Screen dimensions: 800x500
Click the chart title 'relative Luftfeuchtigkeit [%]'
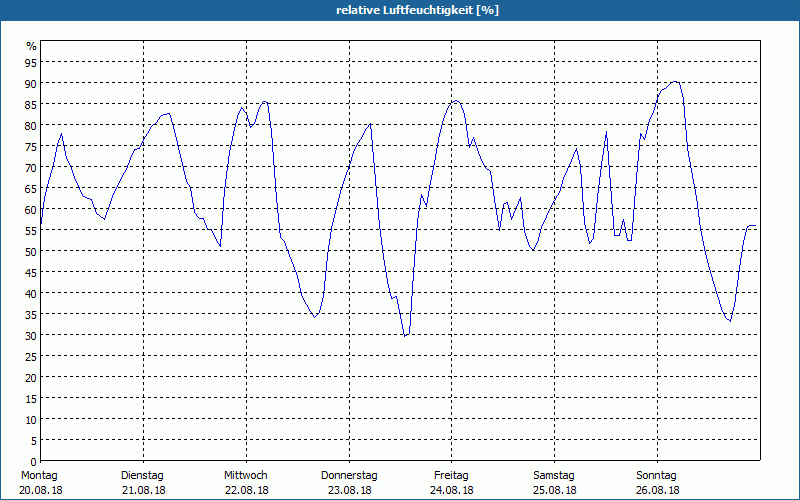(x=417, y=10)
